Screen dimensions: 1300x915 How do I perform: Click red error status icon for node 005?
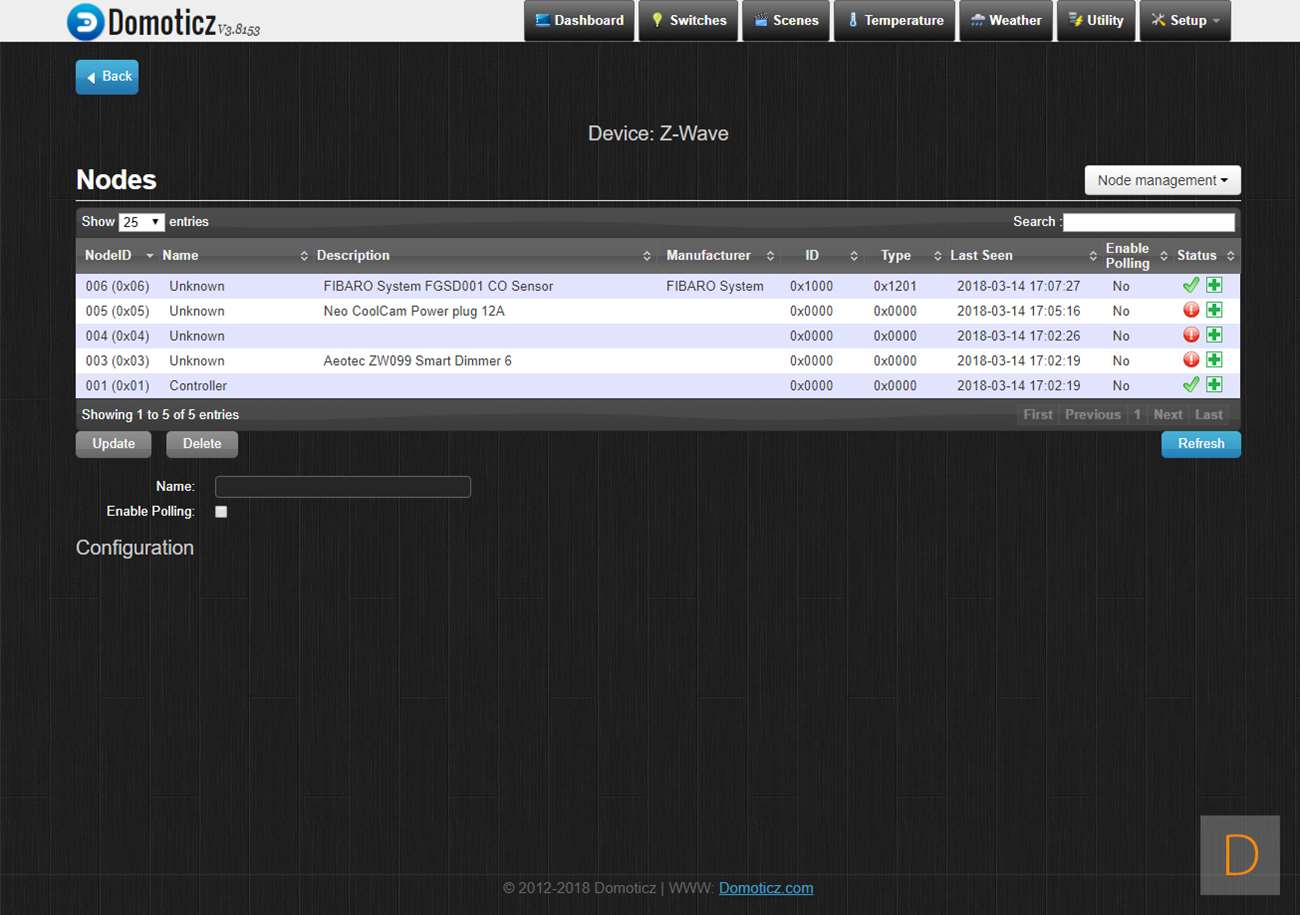point(1190,310)
